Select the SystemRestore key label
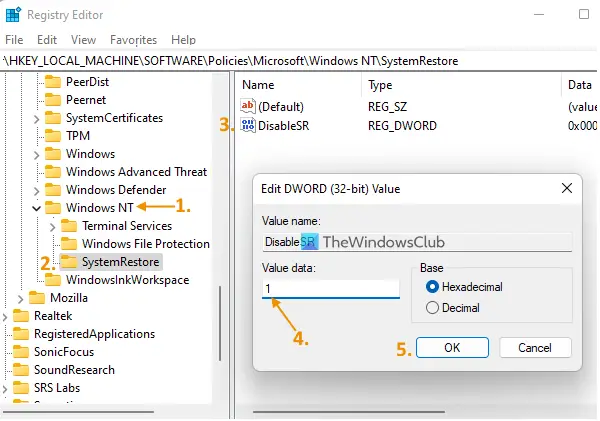Image resolution: width=600 pixels, height=421 pixels. point(121,262)
